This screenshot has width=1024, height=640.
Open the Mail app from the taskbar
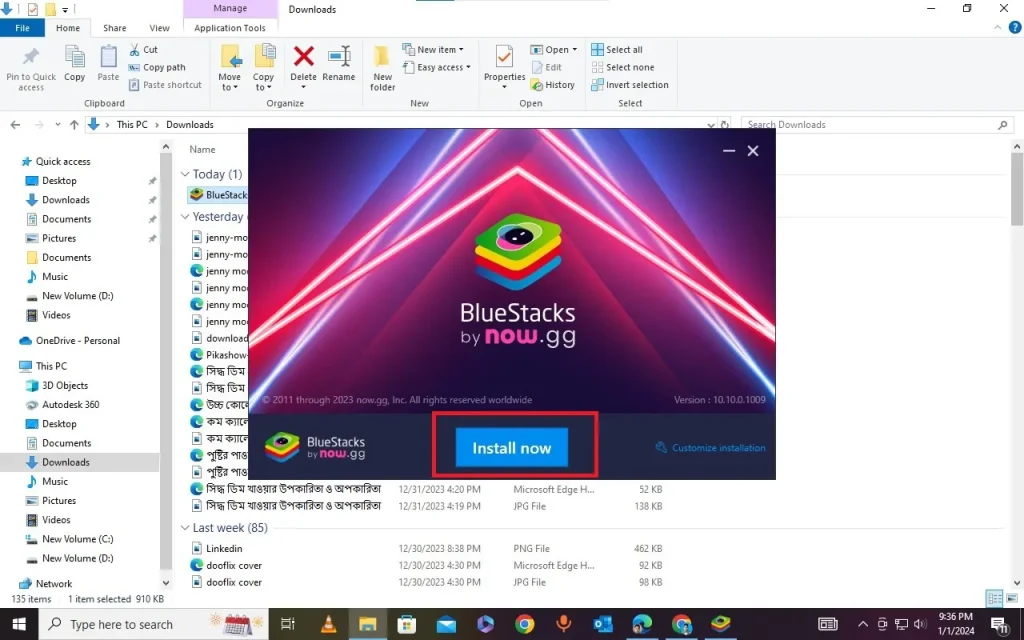click(446, 624)
